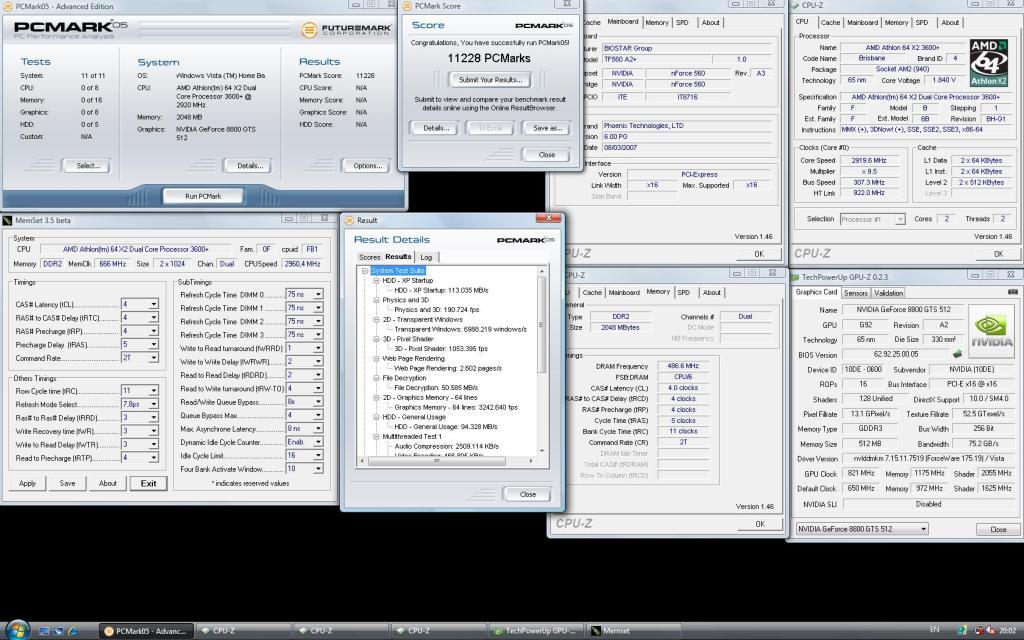Viewport: 1024px width, 640px height.
Task: Collapse System Test Suite tree node
Action: pyautogui.click(x=365, y=270)
